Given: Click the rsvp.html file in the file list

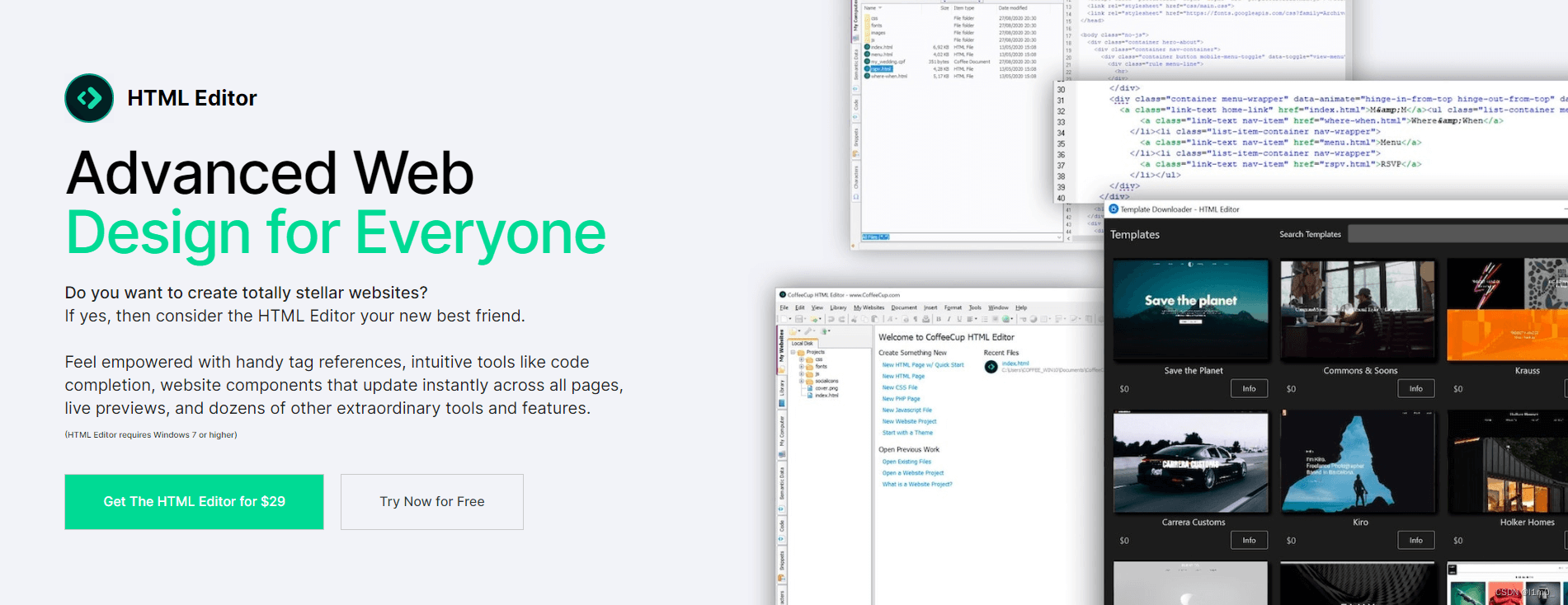Looking at the screenshot, I should (x=881, y=68).
